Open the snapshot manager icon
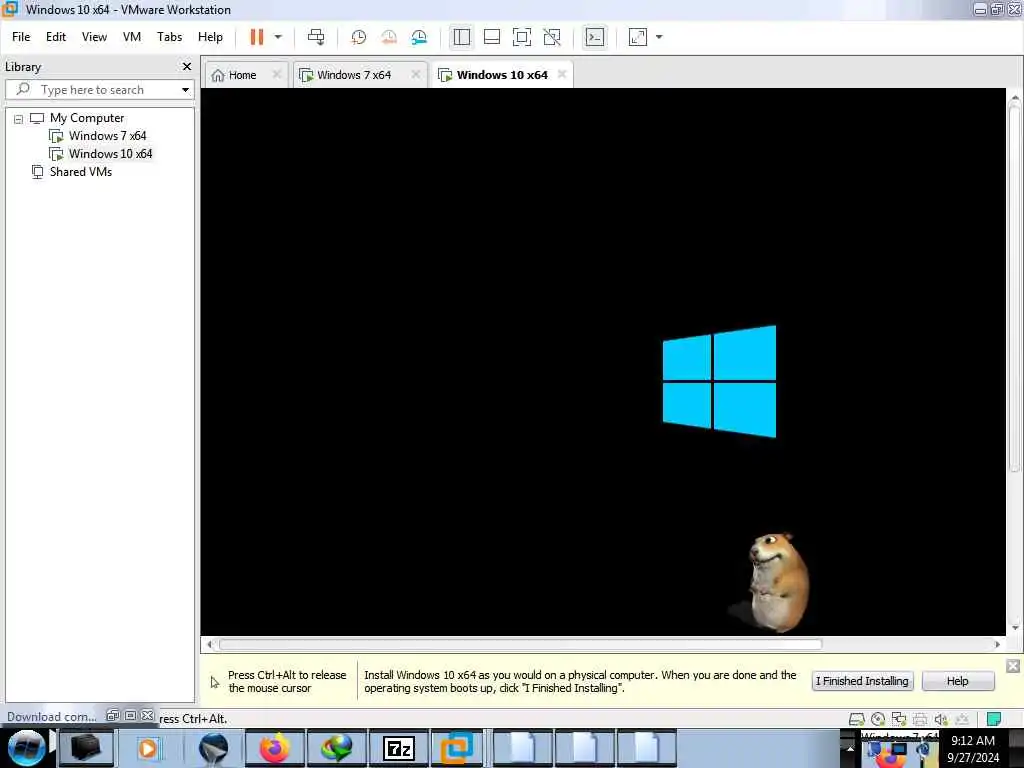Image resolution: width=1024 pixels, height=768 pixels. pos(419,37)
